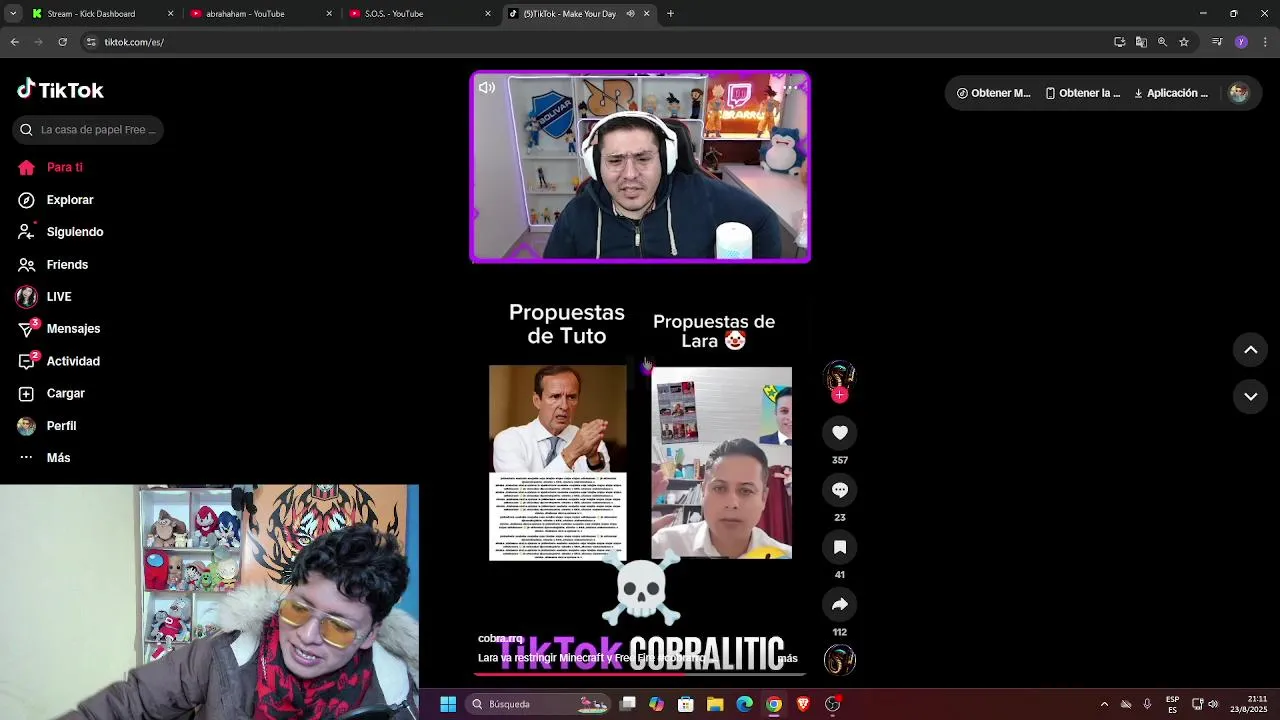Open the Explorar section
The image size is (1280, 720).
pos(56,200)
